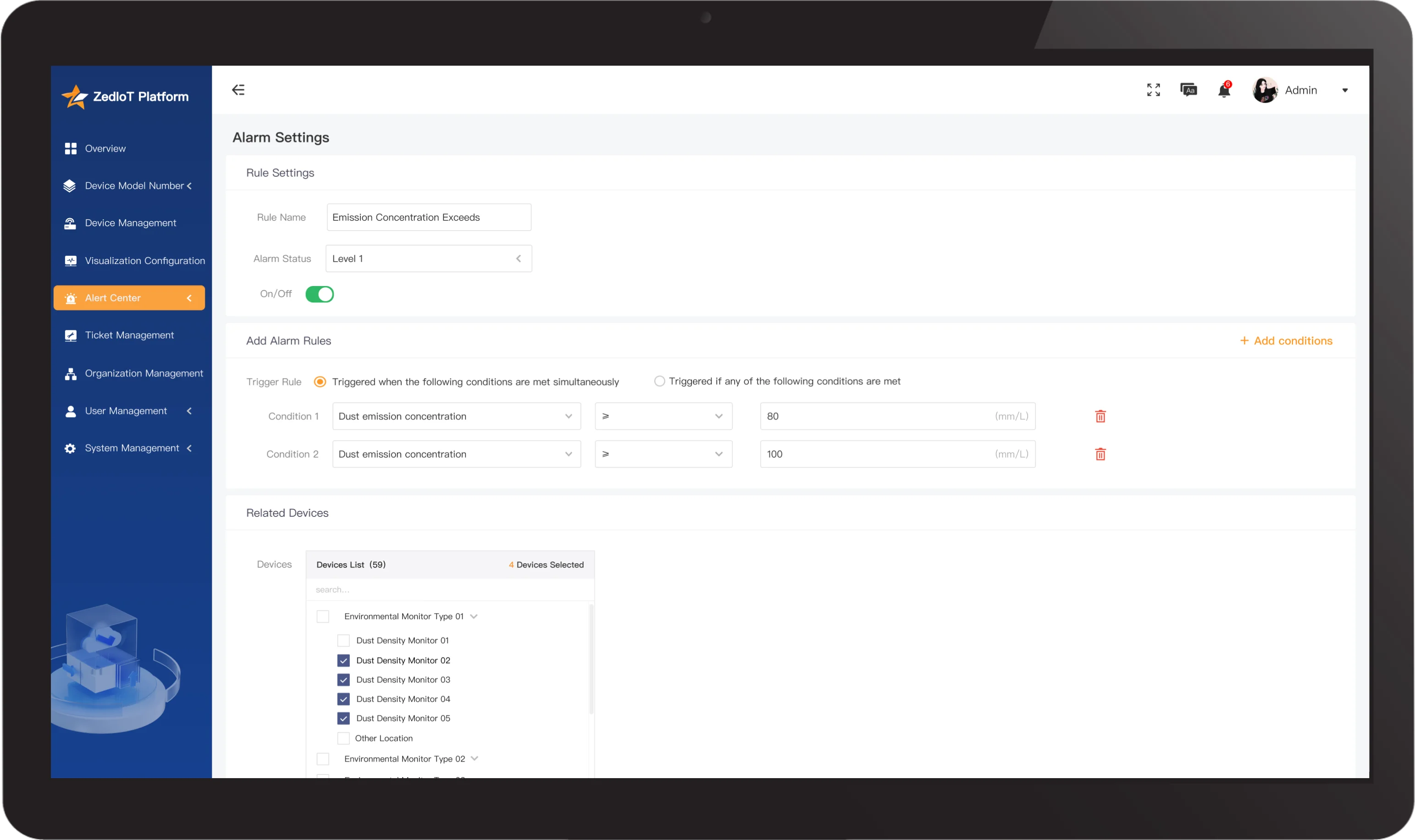Open Device Management in sidebar
The height and width of the screenshot is (840, 1415).
tap(130, 223)
